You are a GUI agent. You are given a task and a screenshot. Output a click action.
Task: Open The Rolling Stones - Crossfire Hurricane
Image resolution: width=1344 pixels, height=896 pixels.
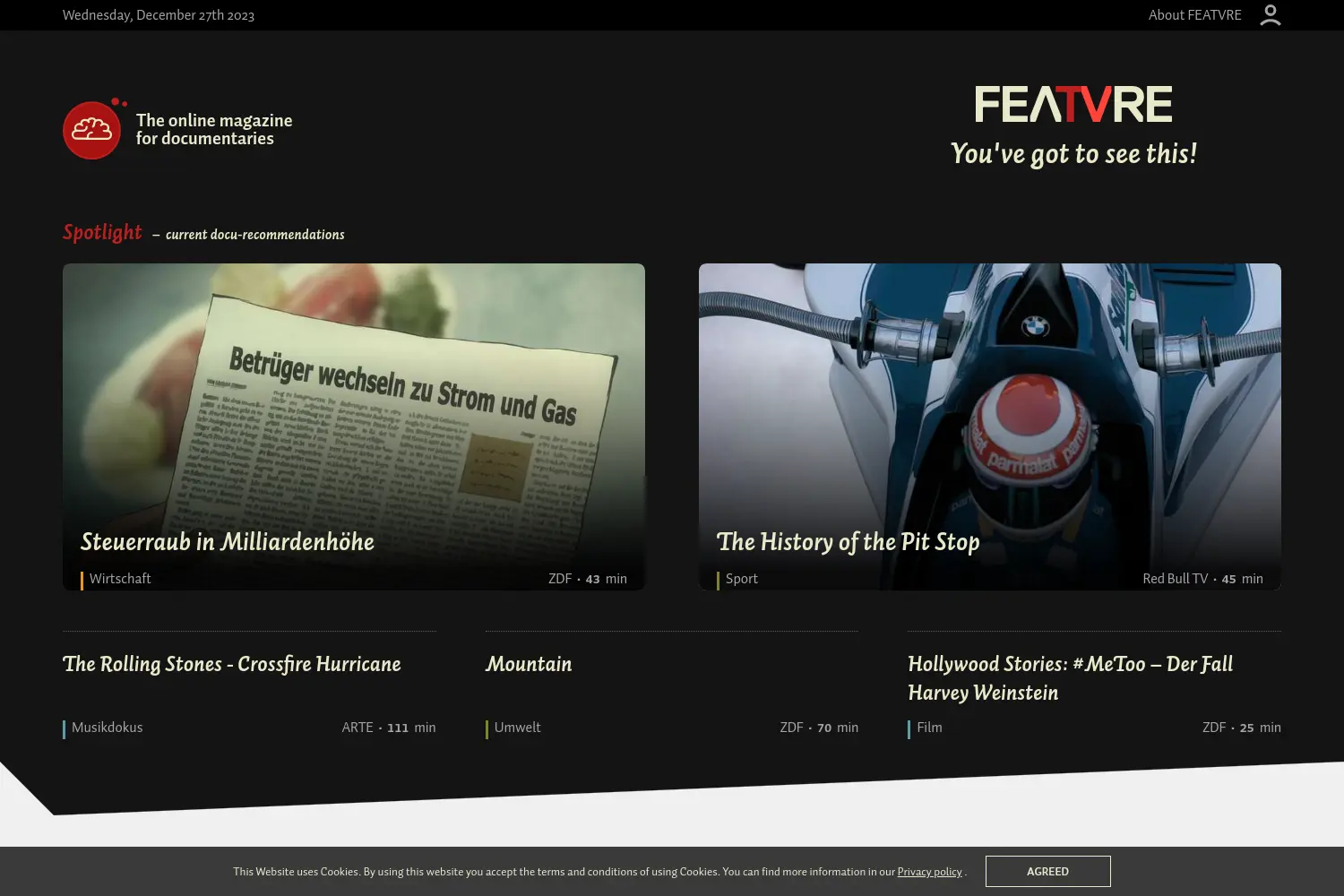pyautogui.click(x=232, y=664)
